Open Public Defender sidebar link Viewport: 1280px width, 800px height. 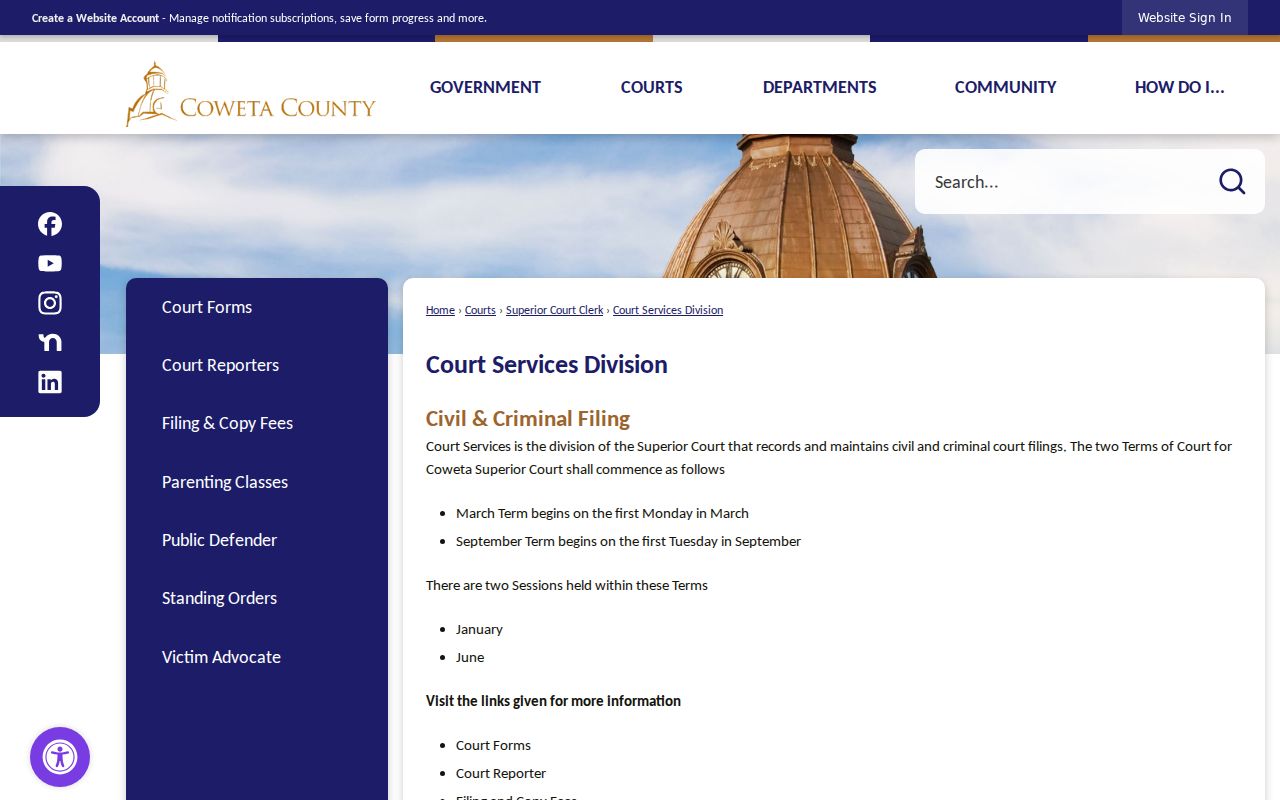257,540
